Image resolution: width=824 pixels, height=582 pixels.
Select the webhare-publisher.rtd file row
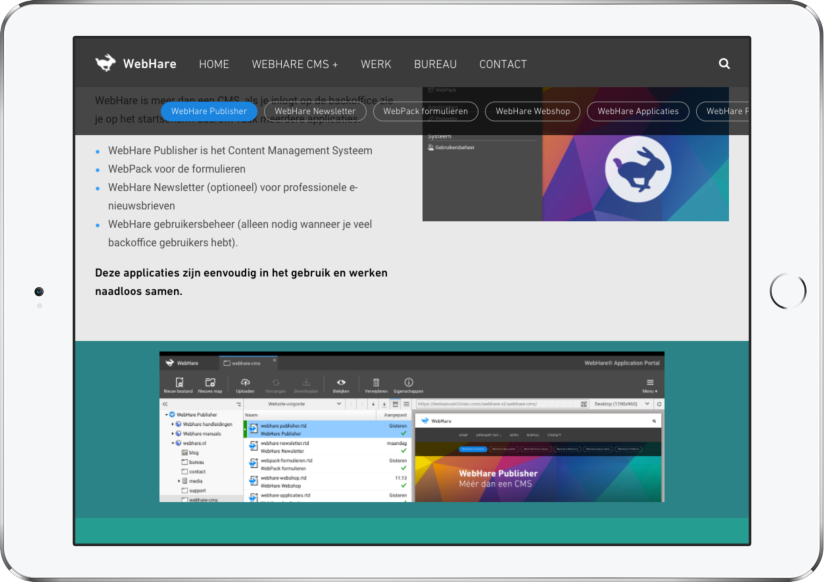coord(325,428)
